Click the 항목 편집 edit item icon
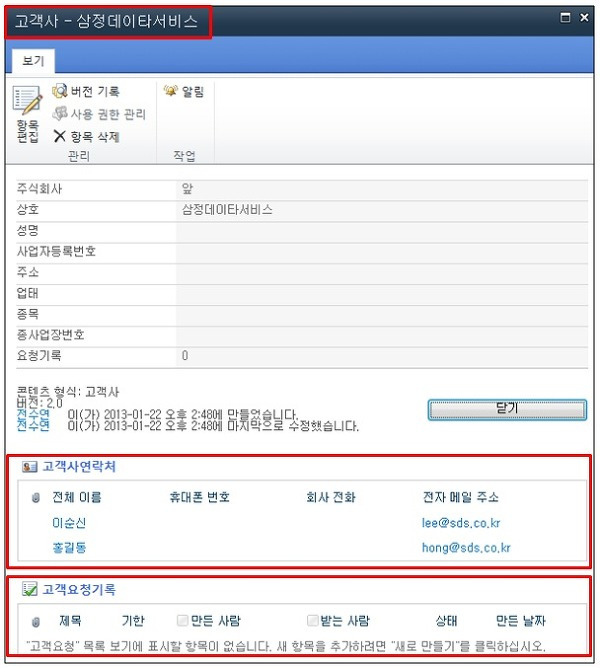600x668 pixels. (x=27, y=101)
